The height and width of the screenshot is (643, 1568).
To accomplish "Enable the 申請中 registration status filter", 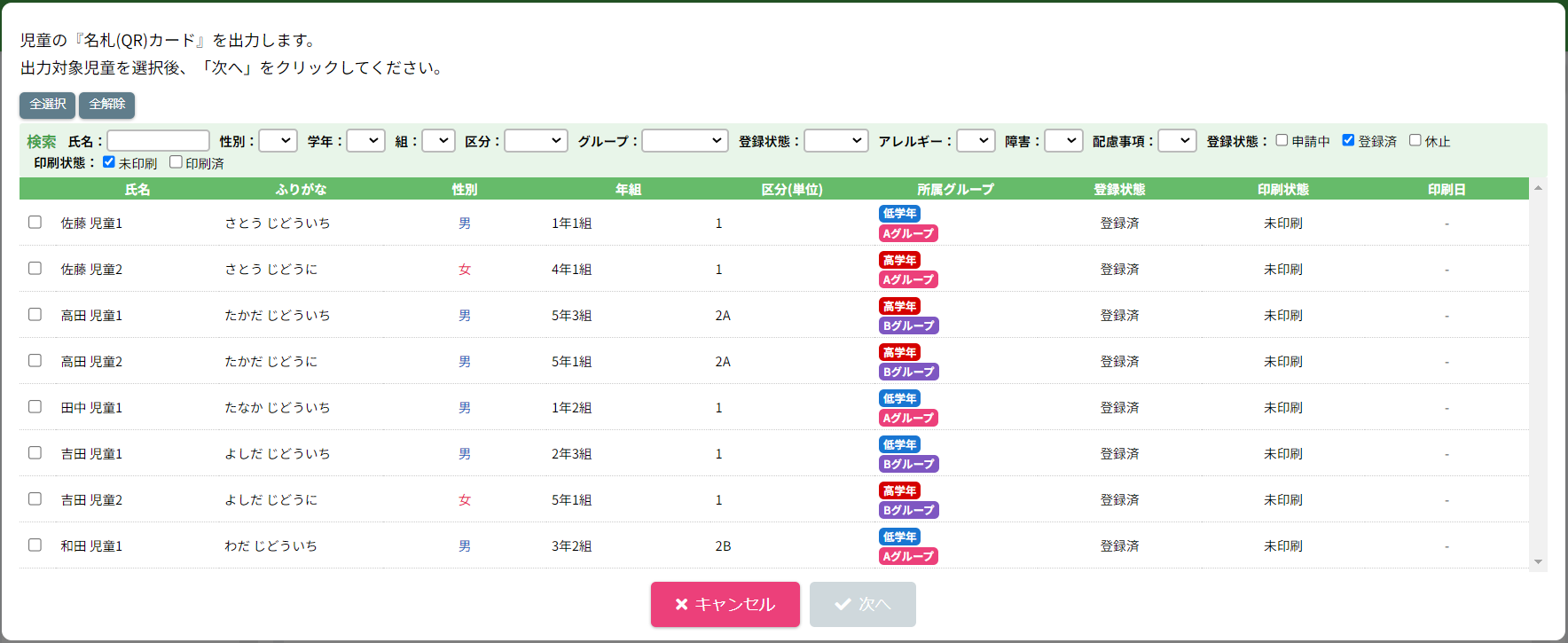I will [1282, 140].
